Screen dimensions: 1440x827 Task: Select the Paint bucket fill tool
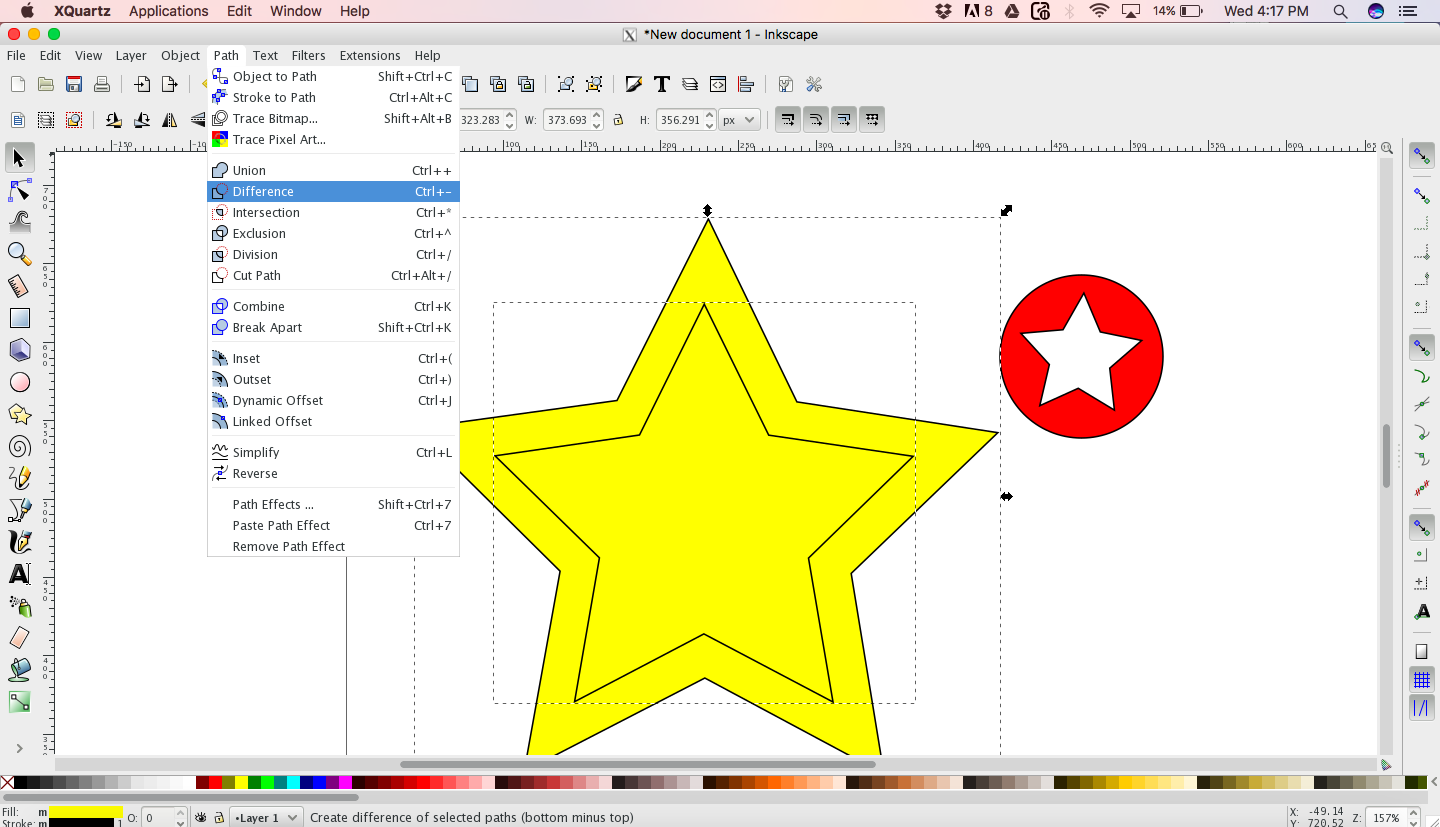[x=19, y=670]
